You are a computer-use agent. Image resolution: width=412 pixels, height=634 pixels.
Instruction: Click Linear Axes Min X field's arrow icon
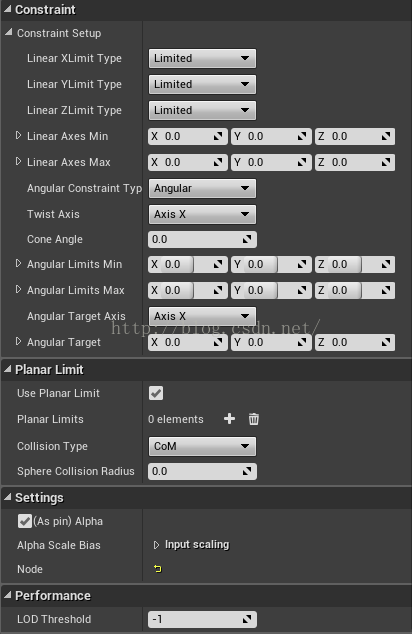click(218, 137)
